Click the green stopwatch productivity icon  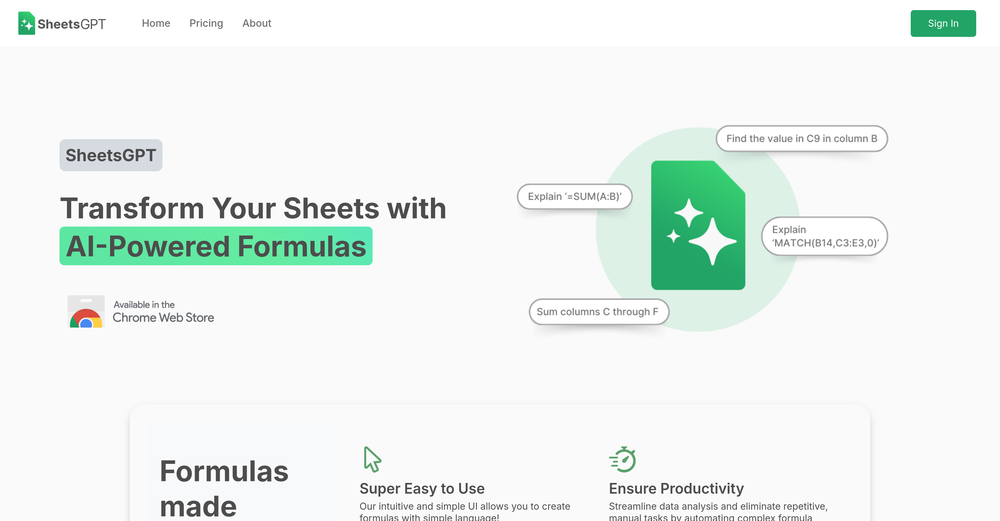[x=623, y=459]
